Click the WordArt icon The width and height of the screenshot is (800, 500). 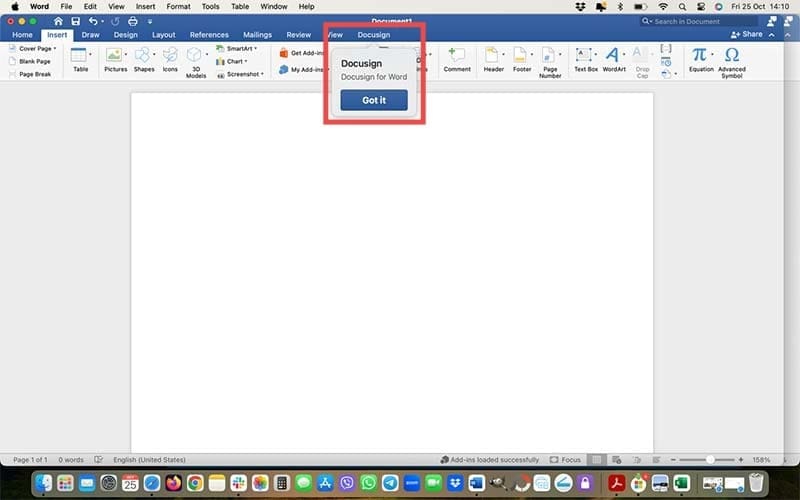[x=613, y=58]
